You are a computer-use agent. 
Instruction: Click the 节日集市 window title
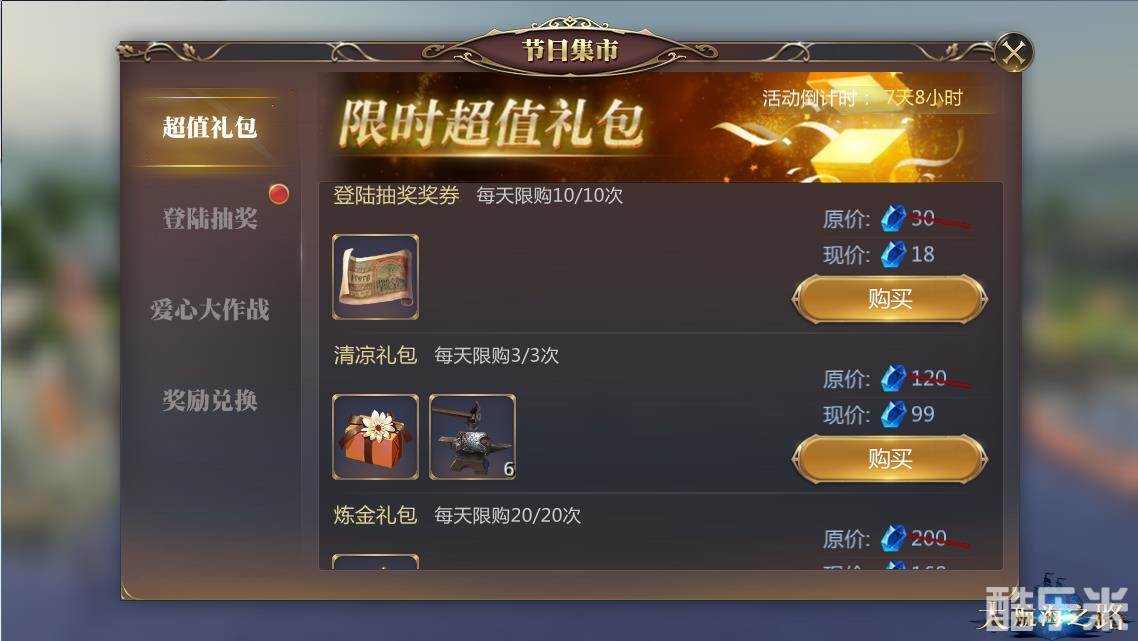[x=570, y=51]
